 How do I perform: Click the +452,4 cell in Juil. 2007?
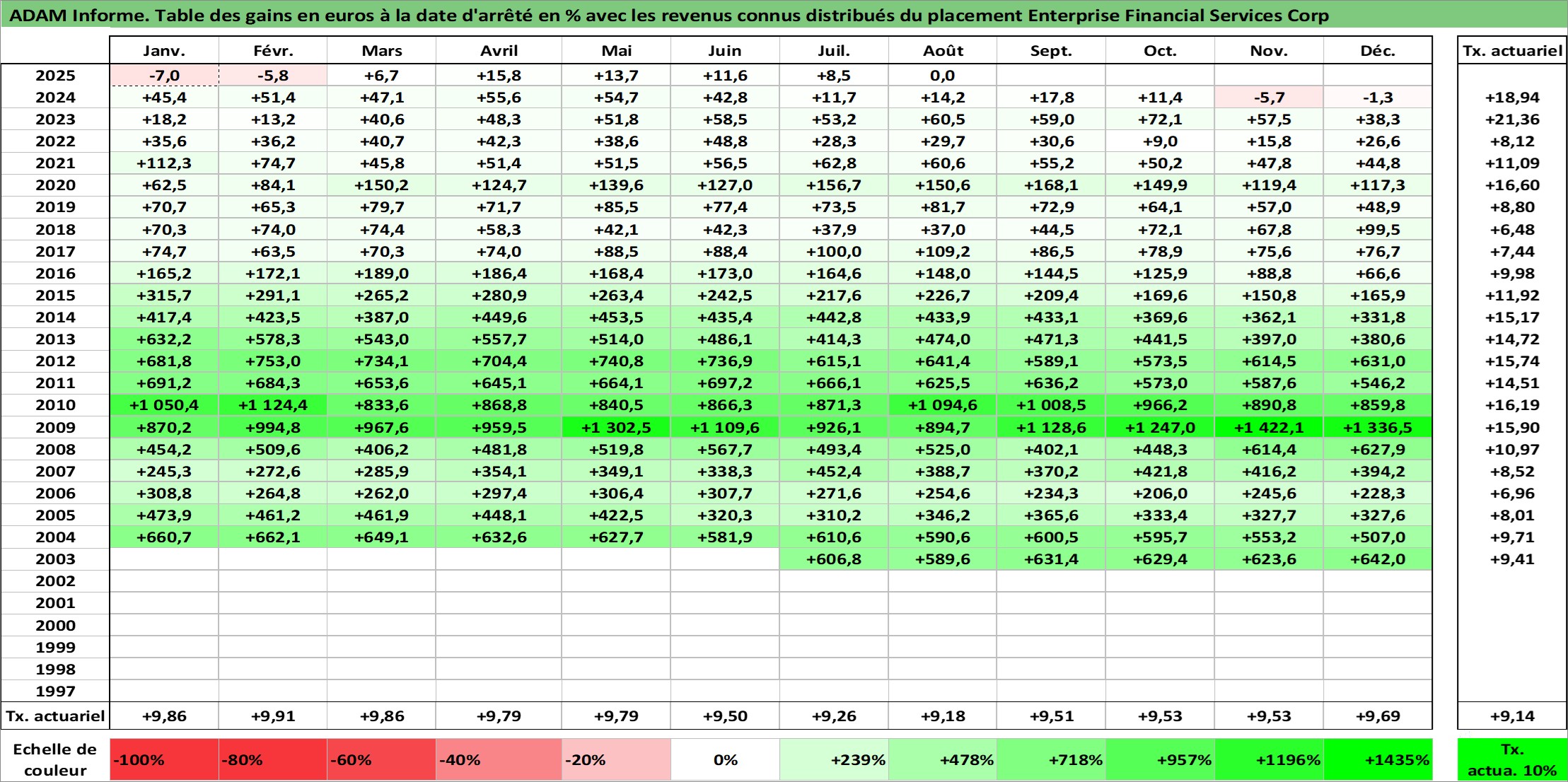click(x=834, y=472)
